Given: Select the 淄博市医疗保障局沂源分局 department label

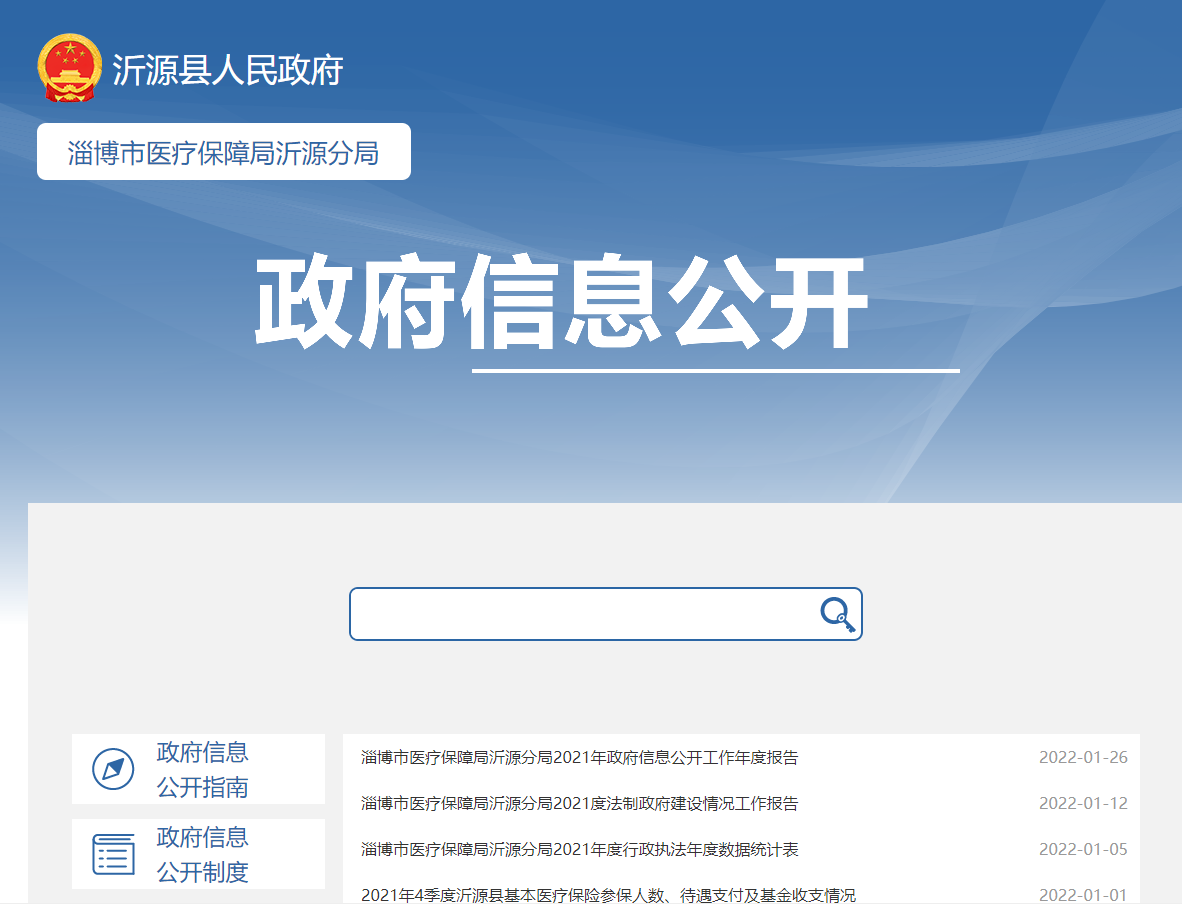Looking at the screenshot, I should (x=223, y=153).
